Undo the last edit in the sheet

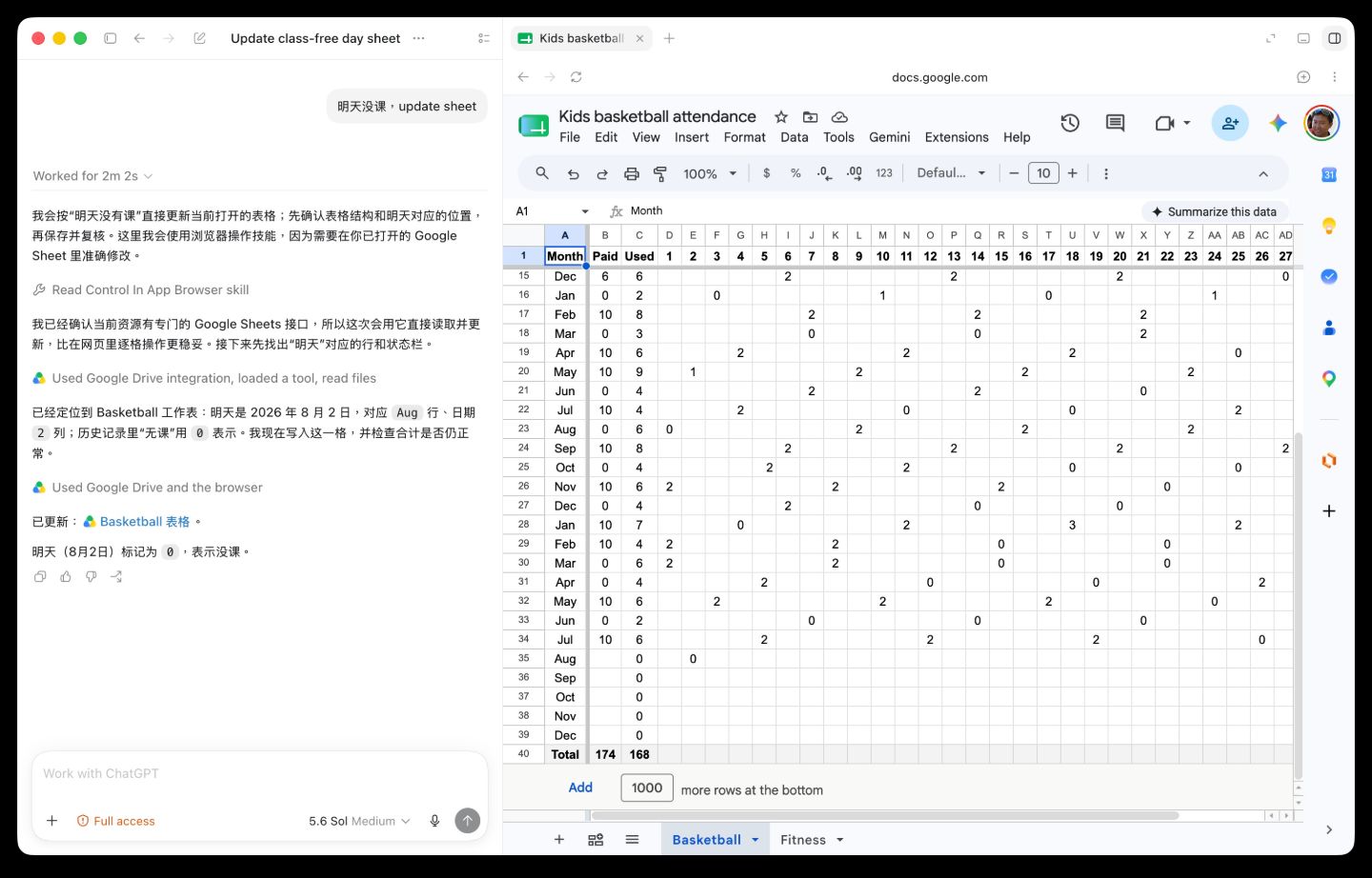[574, 173]
